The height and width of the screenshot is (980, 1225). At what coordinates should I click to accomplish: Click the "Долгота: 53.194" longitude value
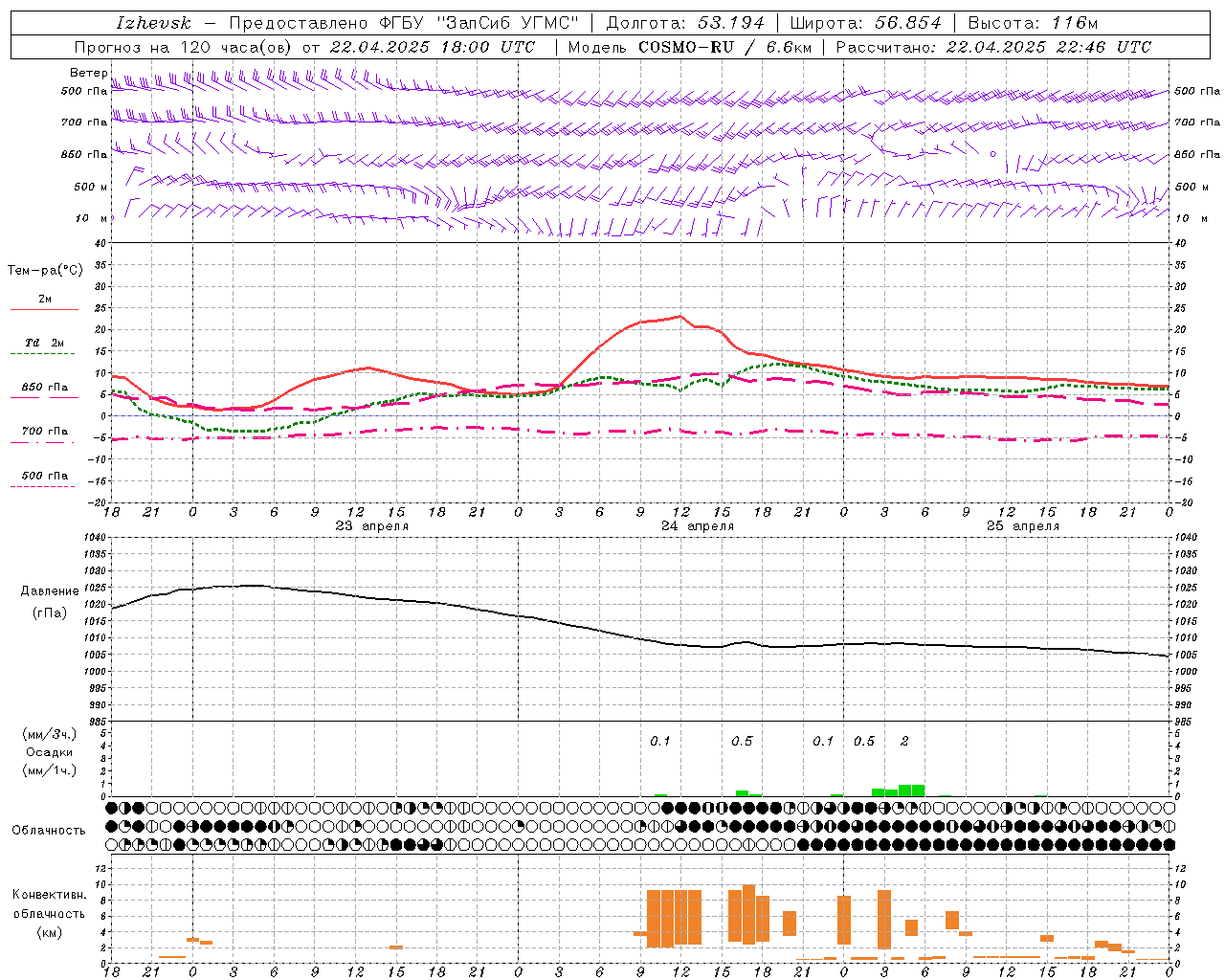(x=685, y=23)
